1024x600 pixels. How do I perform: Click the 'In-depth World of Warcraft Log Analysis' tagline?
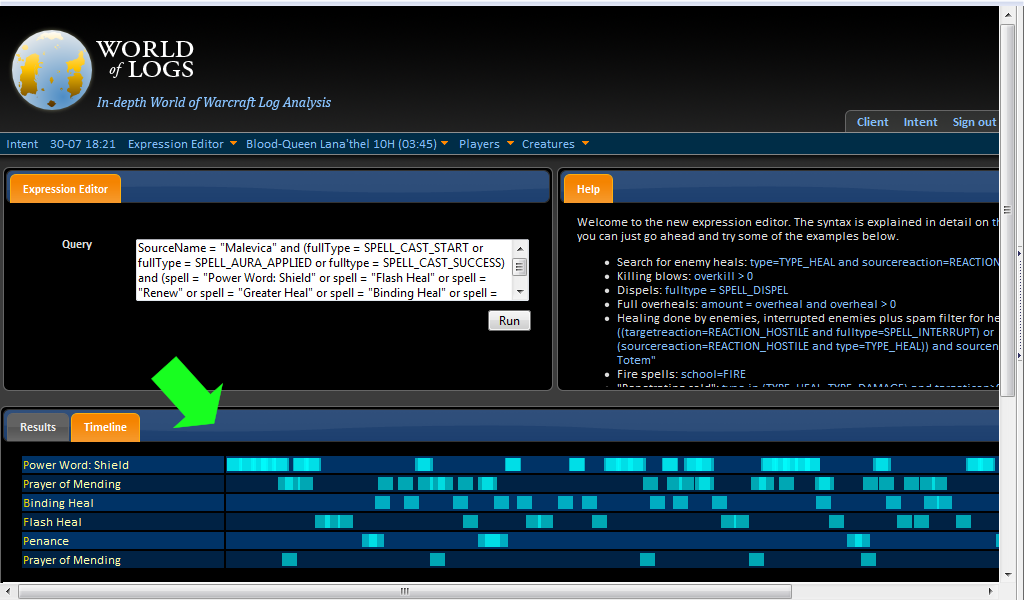coord(214,103)
